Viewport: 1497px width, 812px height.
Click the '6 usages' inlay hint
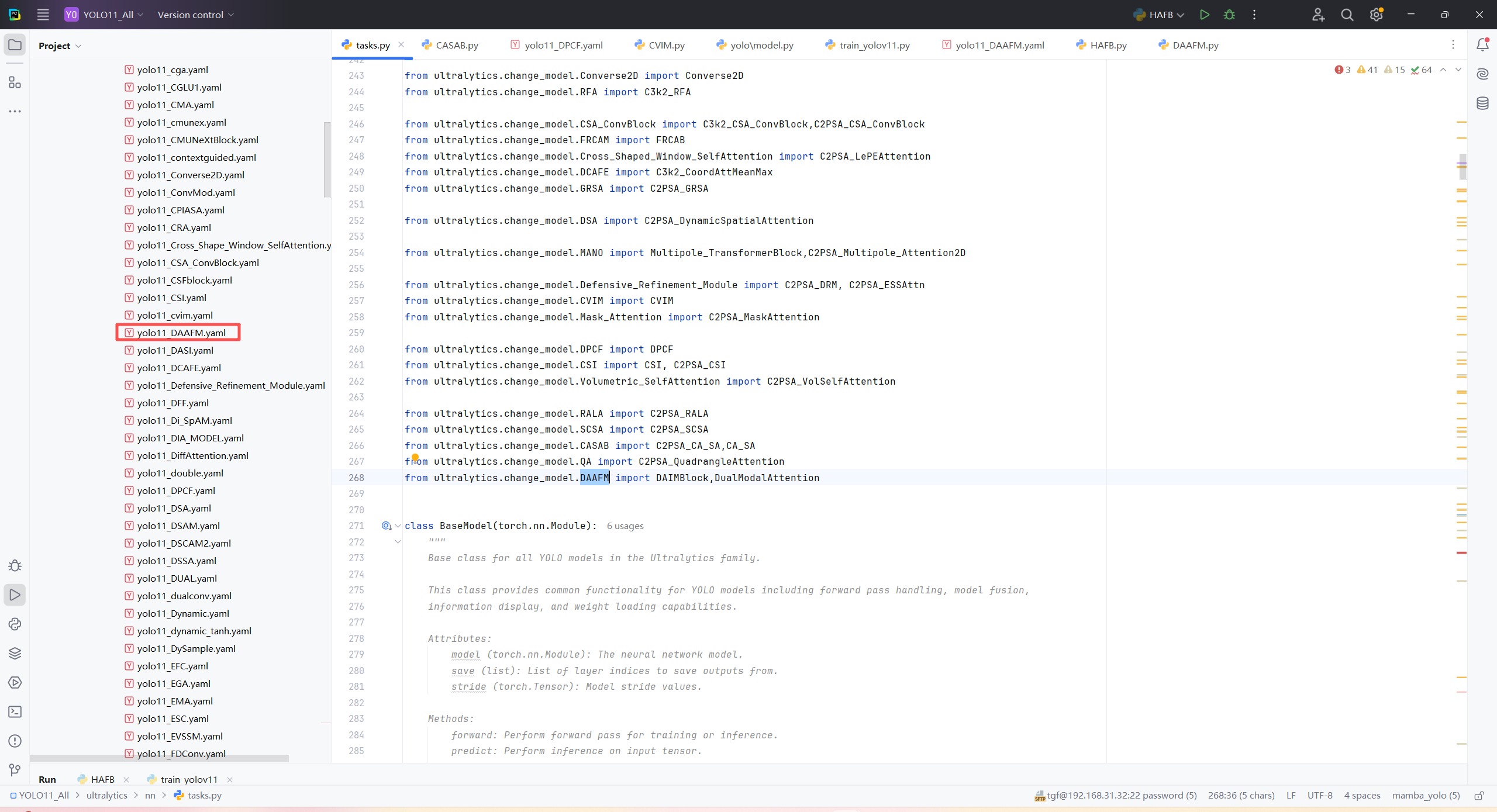pos(625,526)
